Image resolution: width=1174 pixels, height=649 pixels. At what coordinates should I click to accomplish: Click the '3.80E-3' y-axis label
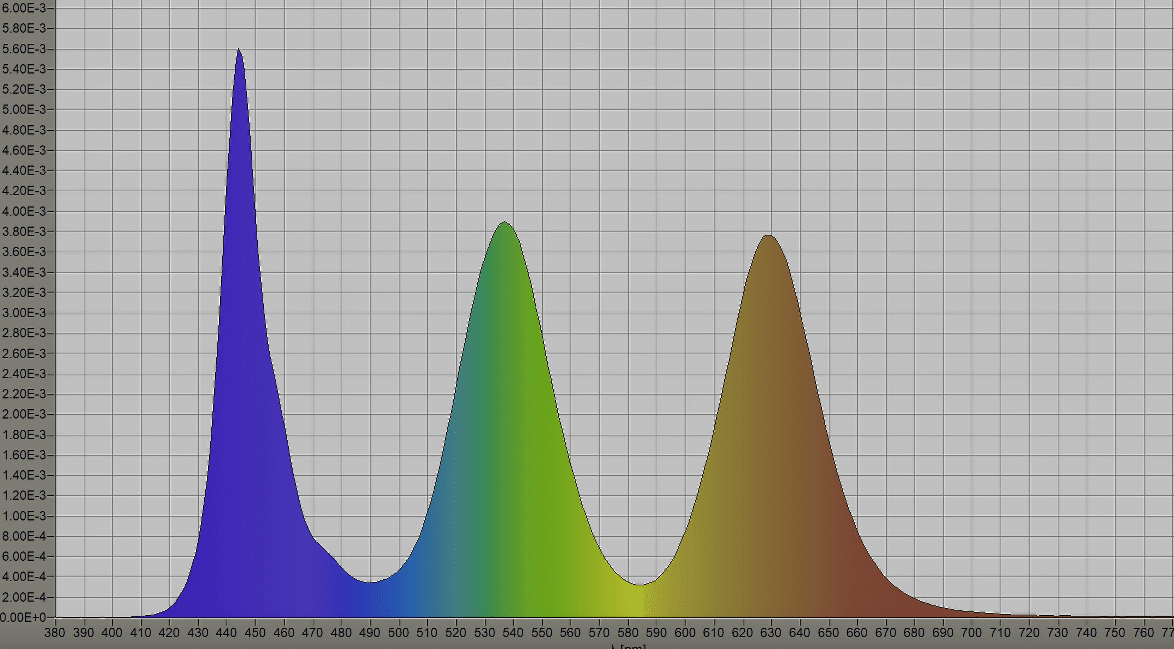coord(23,231)
